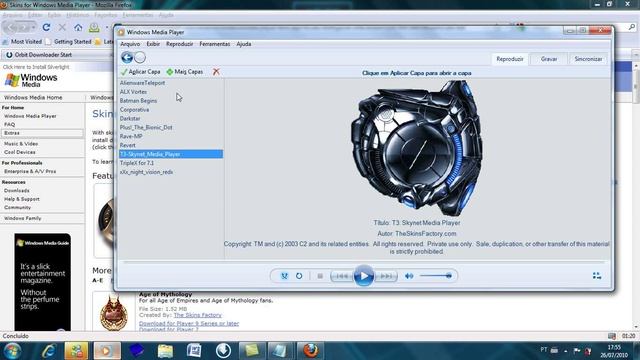Toggle repeat in the player controls

[299, 276]
